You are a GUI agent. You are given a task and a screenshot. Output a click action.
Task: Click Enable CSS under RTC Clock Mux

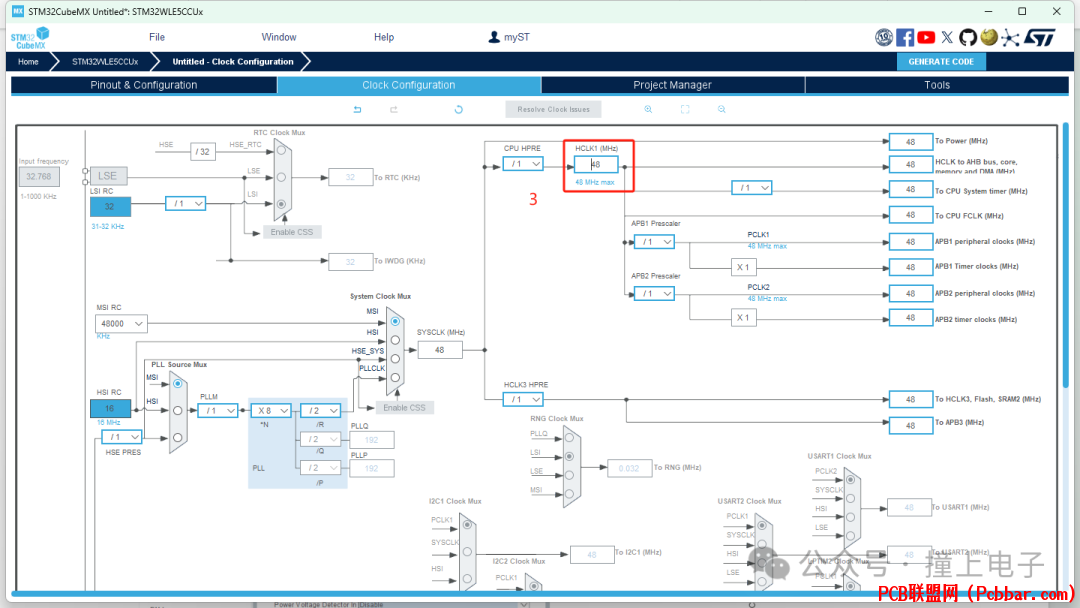[x=291, y=232]
